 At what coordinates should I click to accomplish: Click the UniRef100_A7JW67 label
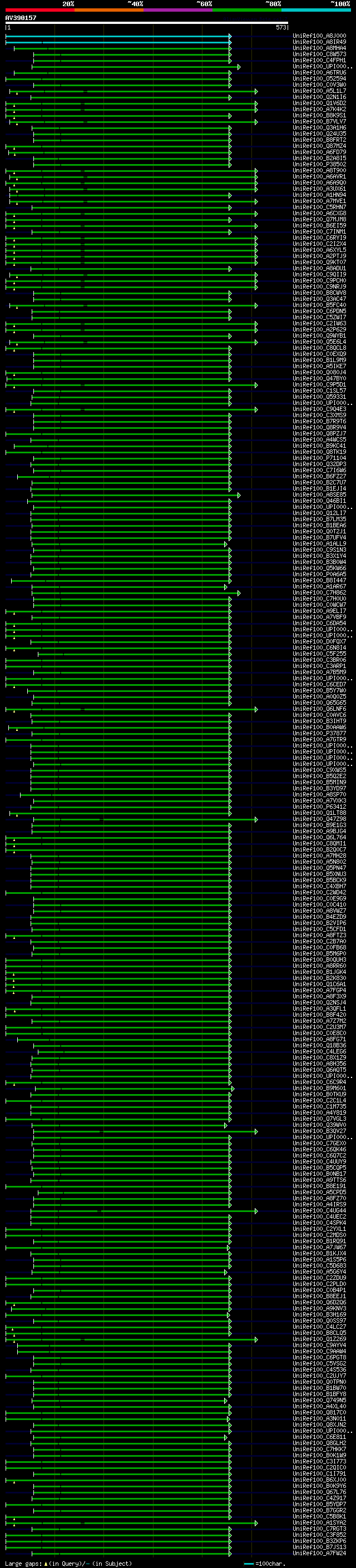click(319, 1247)
